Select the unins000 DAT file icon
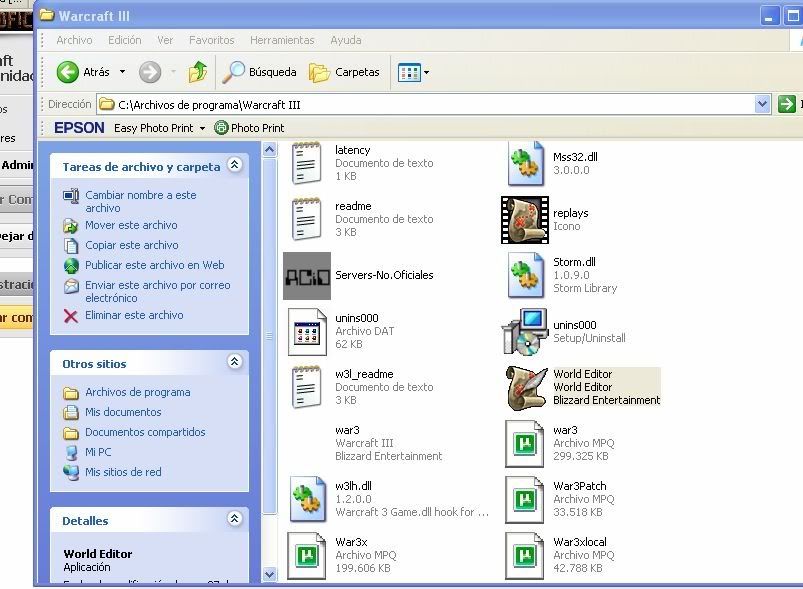 pos(307,332)
